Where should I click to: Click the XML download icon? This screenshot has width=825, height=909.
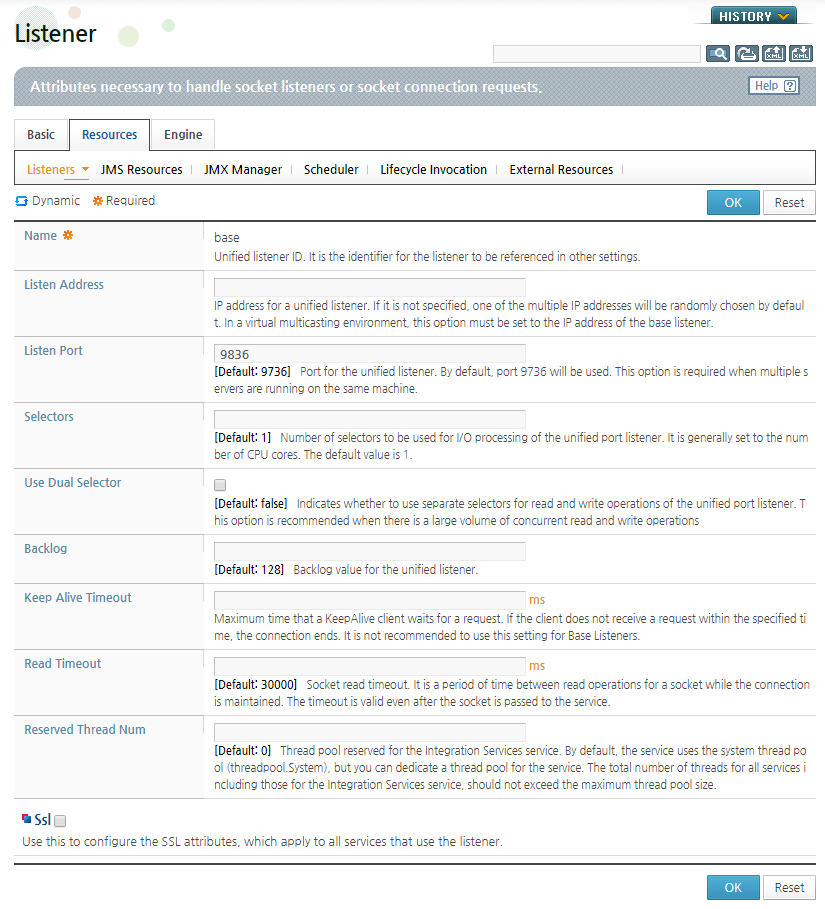[x=801, y=54]
